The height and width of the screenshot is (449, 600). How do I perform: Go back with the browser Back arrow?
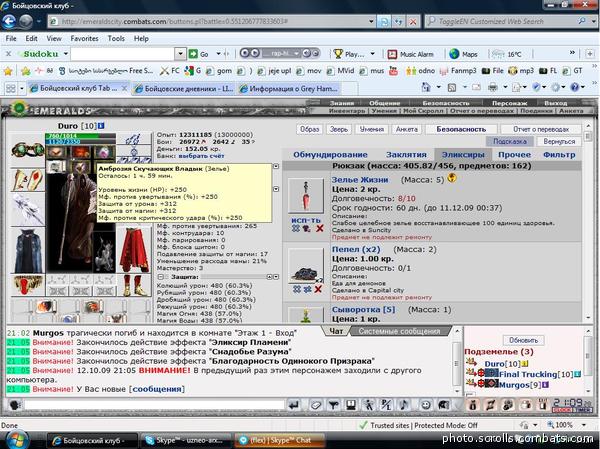pos(9,21)
